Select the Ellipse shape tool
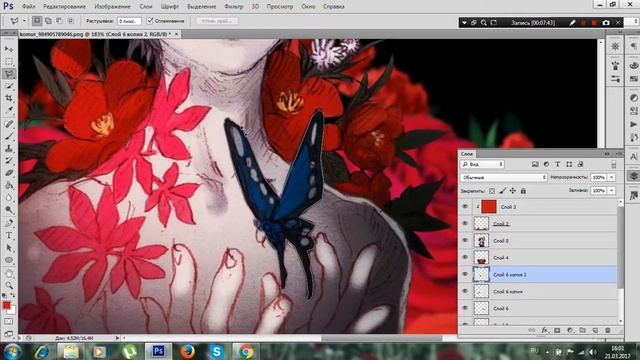 tap(9, 260)
